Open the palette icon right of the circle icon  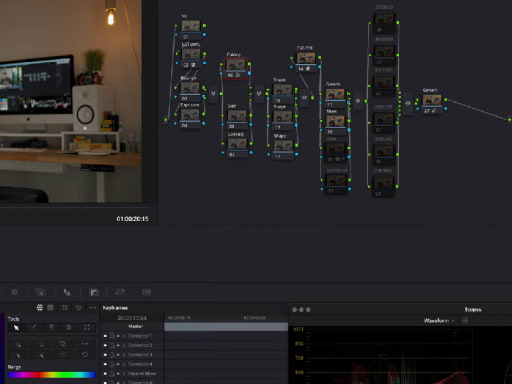pyautogui.click(x=41, y=292)
